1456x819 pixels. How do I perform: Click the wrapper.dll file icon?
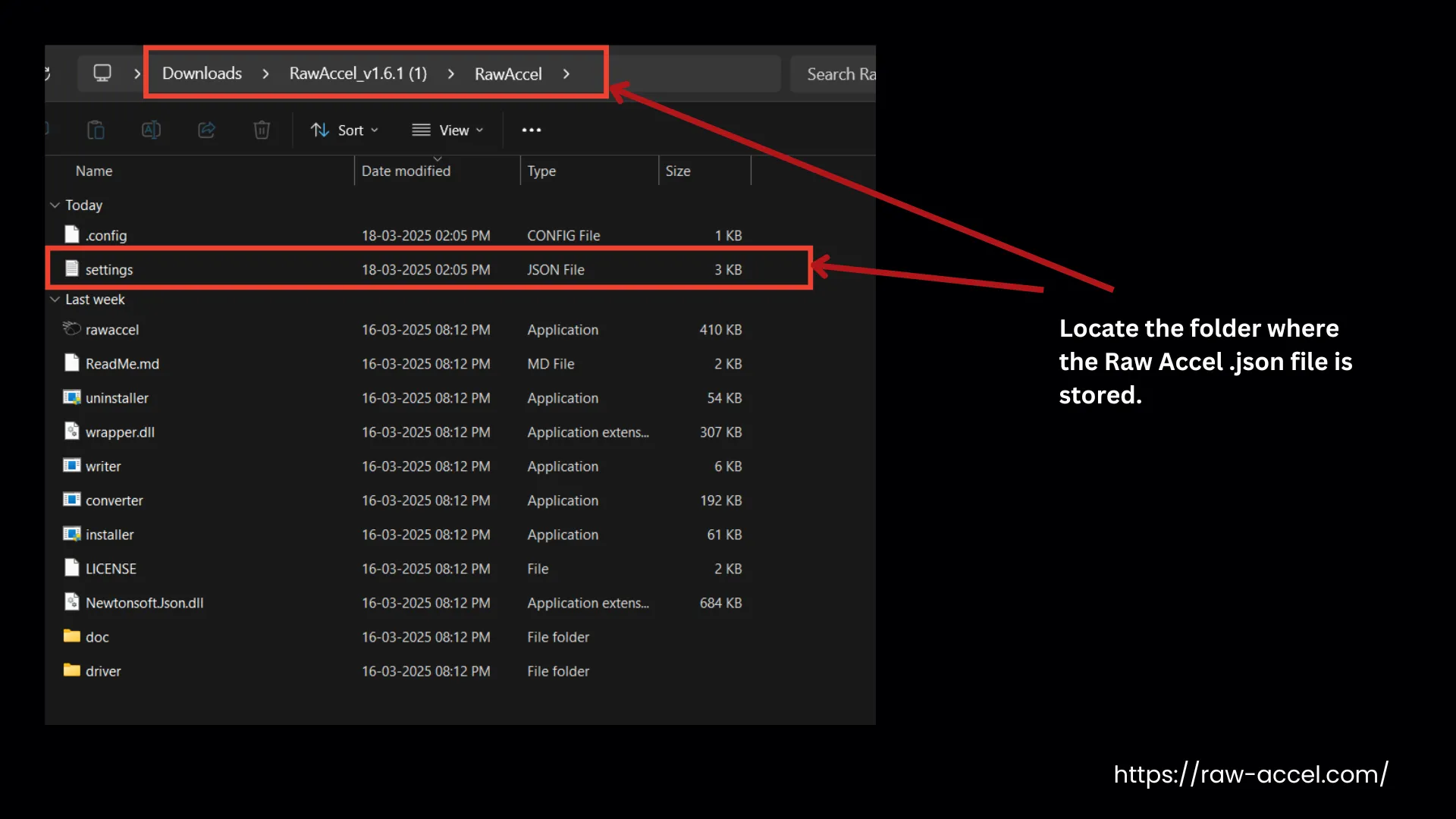coord(71,431)
